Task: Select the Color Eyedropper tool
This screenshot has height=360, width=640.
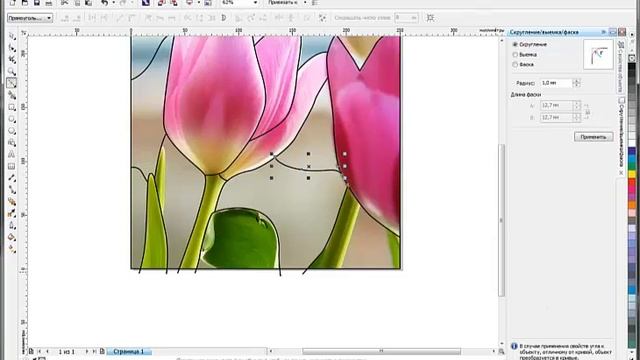Action: [12, 213]
